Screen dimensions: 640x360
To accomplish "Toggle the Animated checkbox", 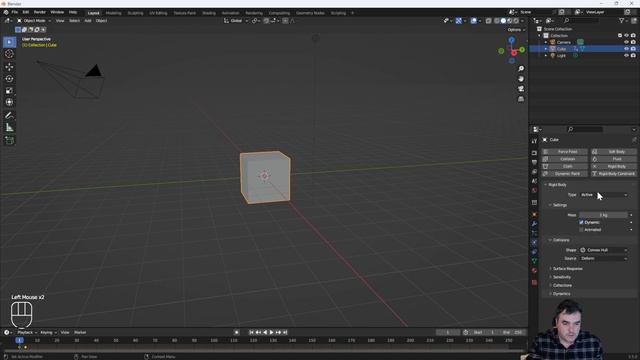I will tap(581, 230).
